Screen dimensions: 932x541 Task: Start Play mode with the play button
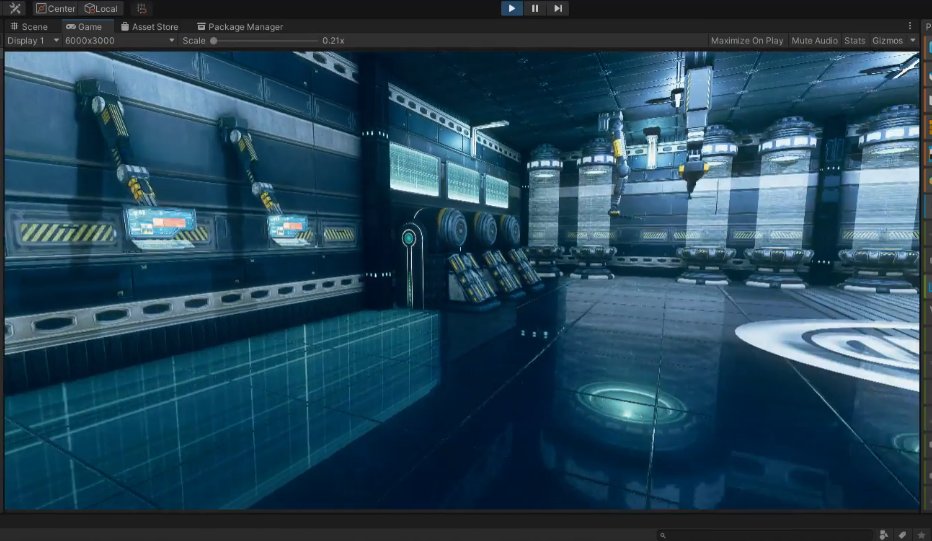click(x=512, y=8)
